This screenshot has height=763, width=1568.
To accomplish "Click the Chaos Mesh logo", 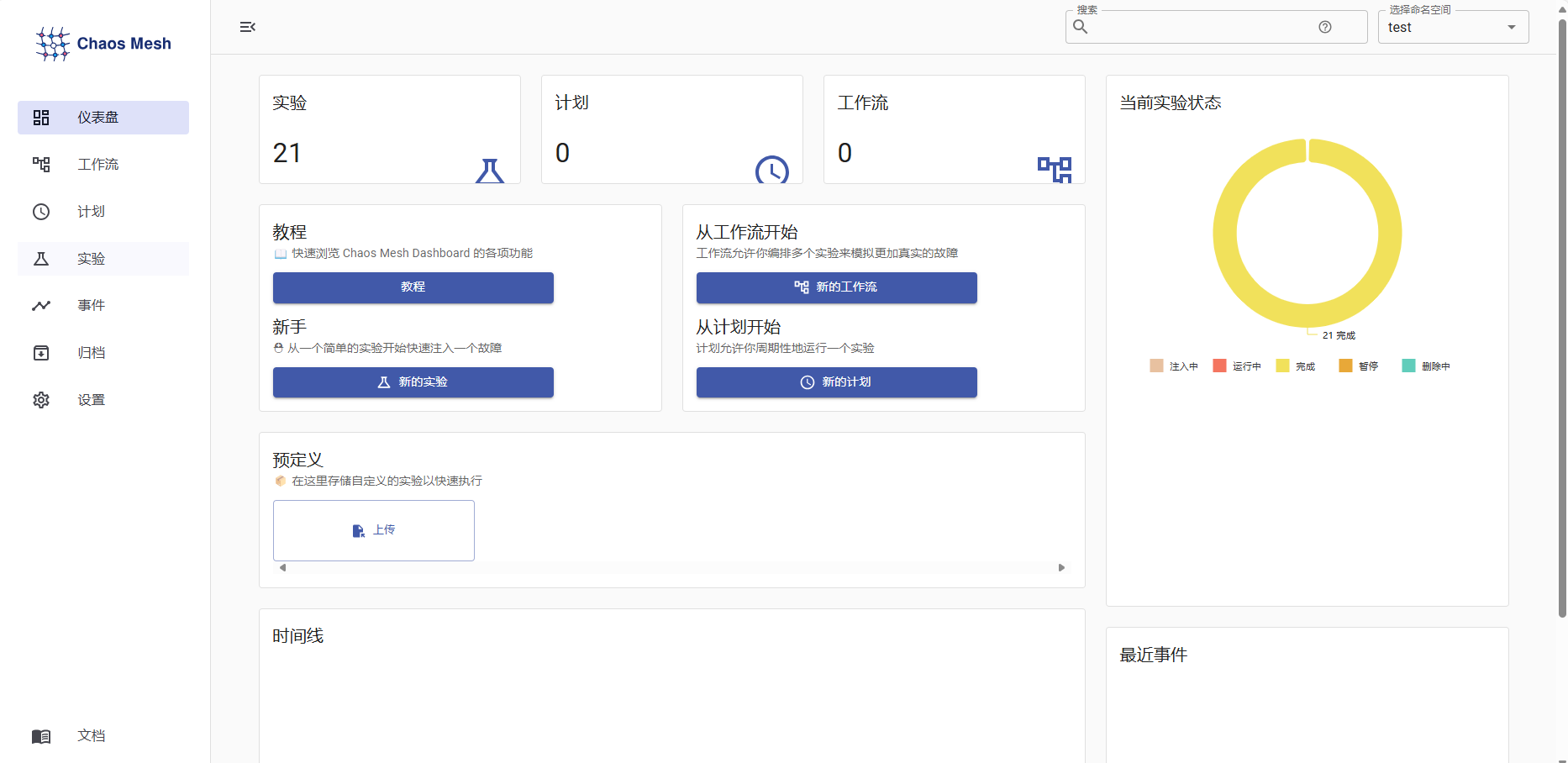I will 103,44.
